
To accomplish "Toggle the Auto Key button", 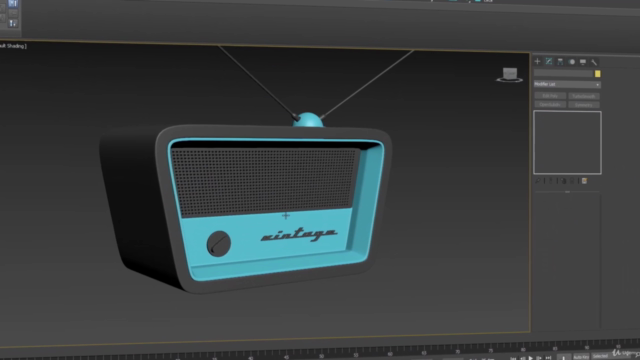I will 580,357.
